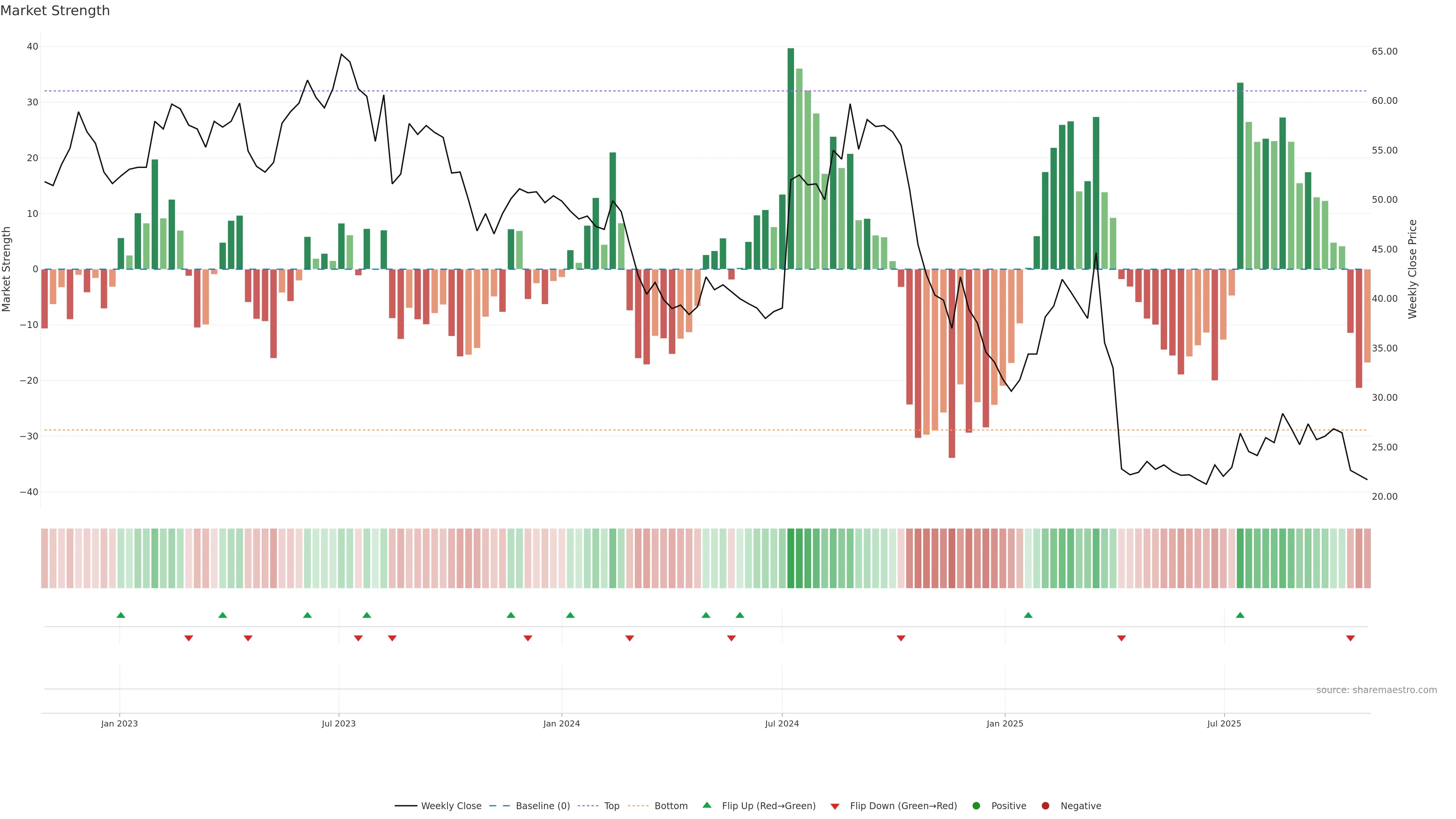This screenshot has width=1456, height=819.
Task: Click the flip-up marker just after Jan 2024
Action: coord(570,615)
